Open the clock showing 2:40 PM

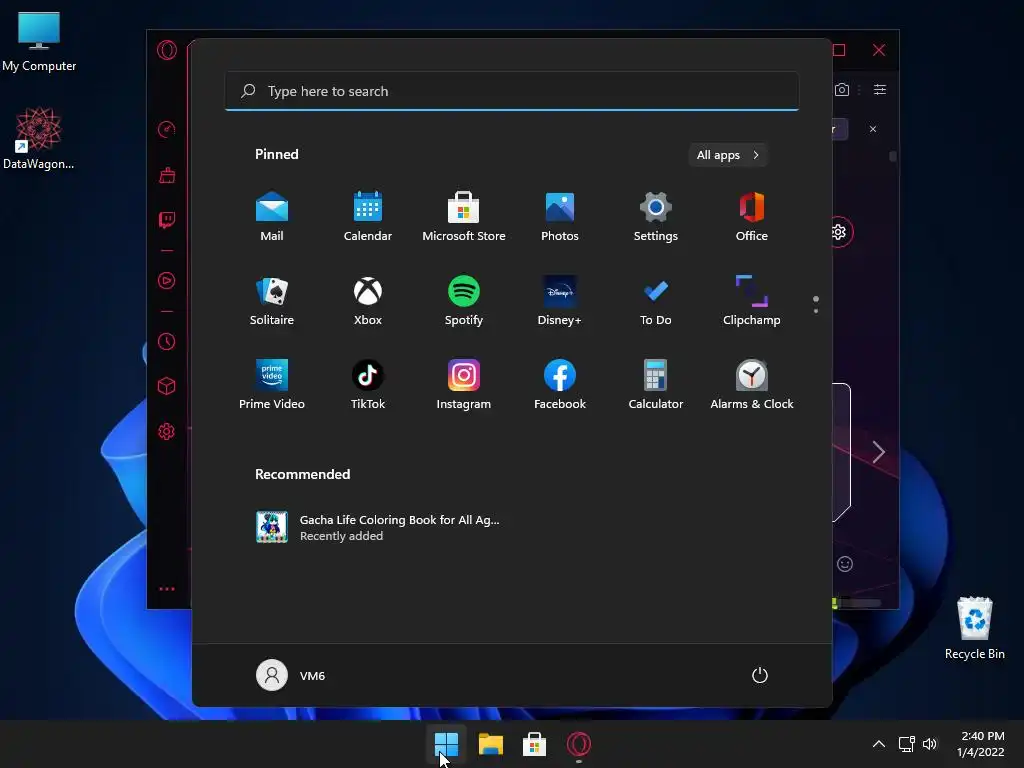(981, 744)
